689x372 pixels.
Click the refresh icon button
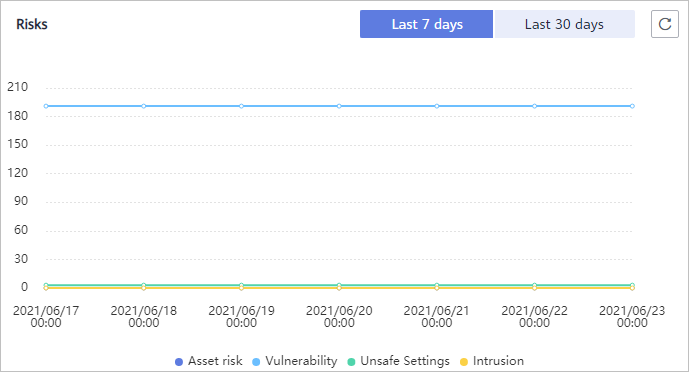click(x=665, y=24)
